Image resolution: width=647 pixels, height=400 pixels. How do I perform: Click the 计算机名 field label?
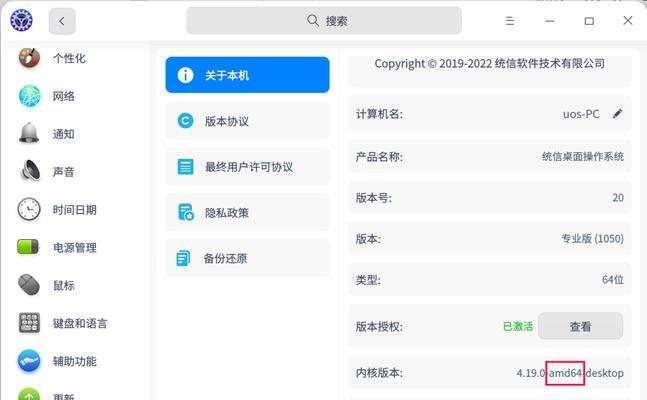click(x=379, y=114)
